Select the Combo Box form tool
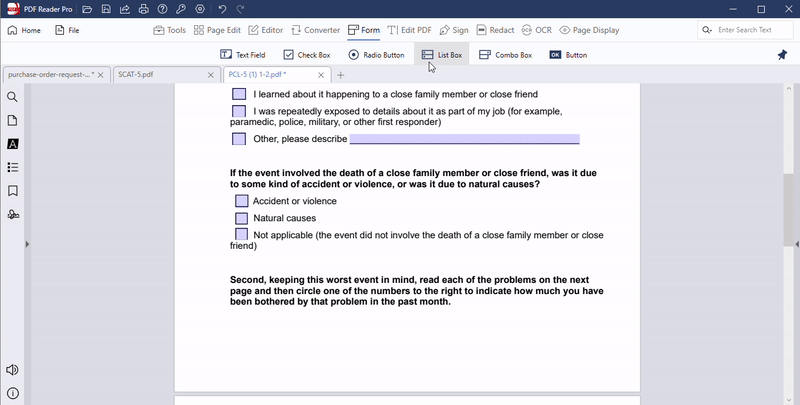 (506, 55)
